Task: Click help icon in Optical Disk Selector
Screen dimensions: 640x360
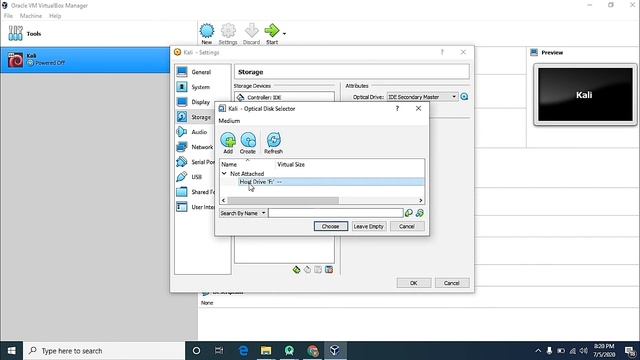Action: tap(397, 108)
